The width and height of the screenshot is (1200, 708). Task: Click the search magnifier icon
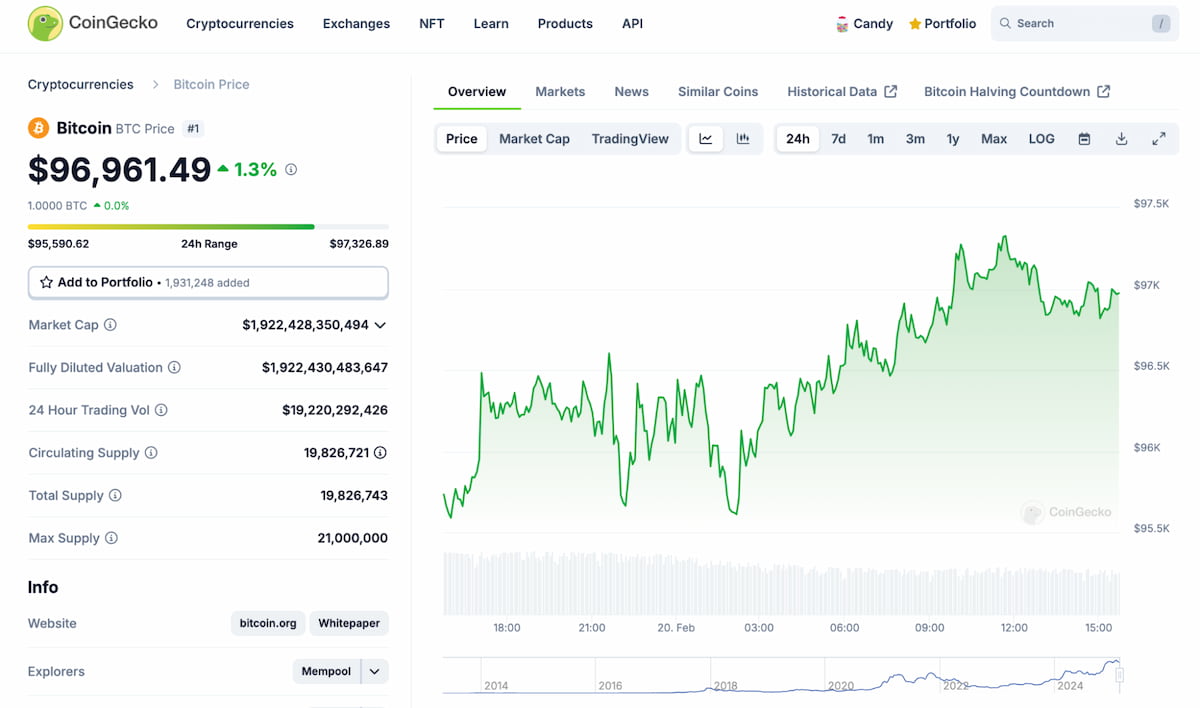1005,23
